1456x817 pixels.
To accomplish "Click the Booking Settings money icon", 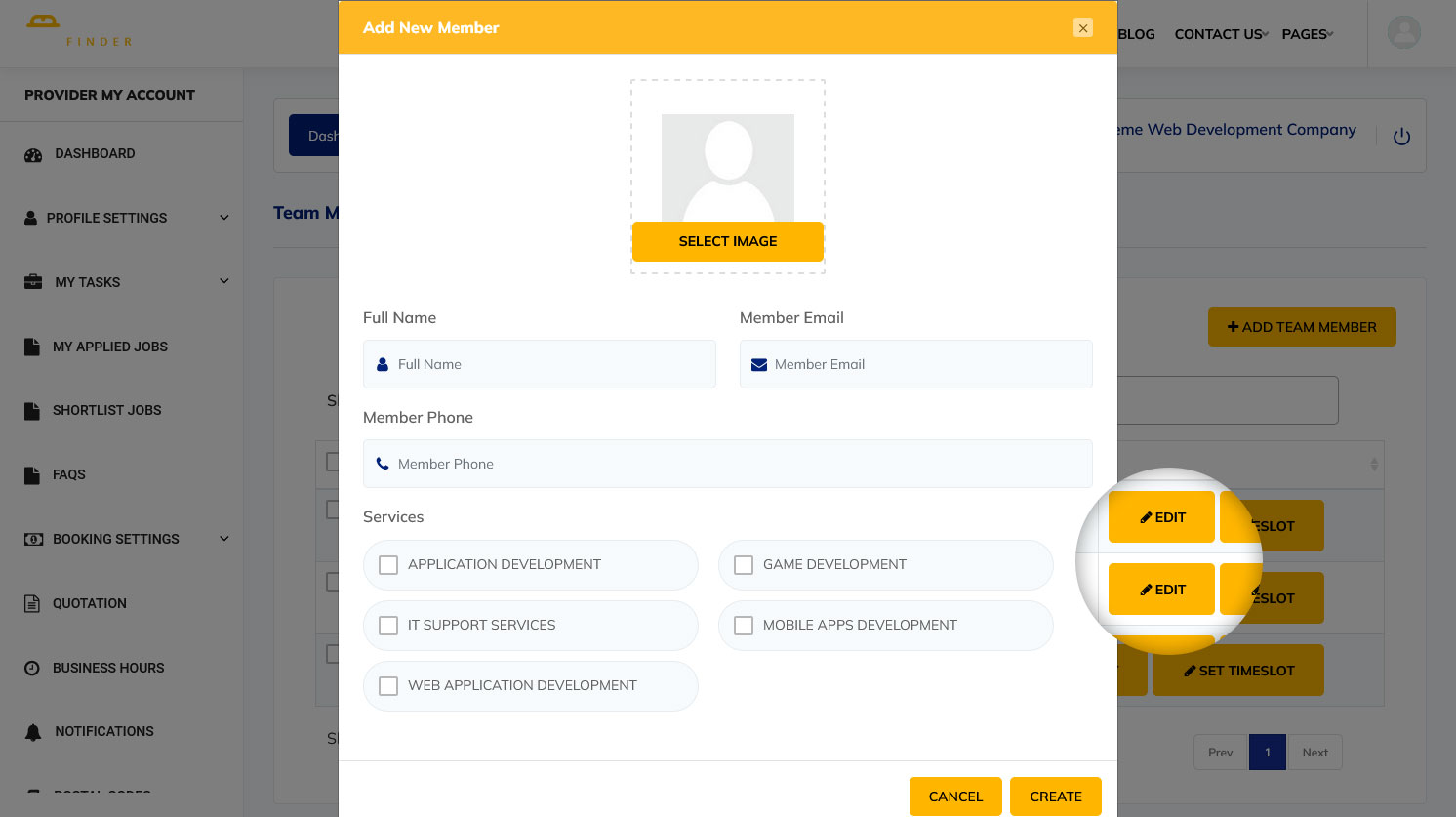I will coord(33,539).
